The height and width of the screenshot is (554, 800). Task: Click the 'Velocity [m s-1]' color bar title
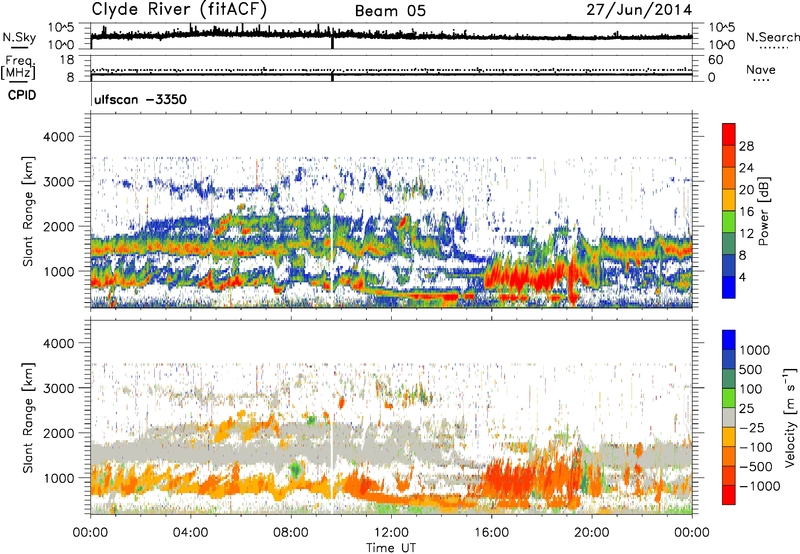pos(790,417)
